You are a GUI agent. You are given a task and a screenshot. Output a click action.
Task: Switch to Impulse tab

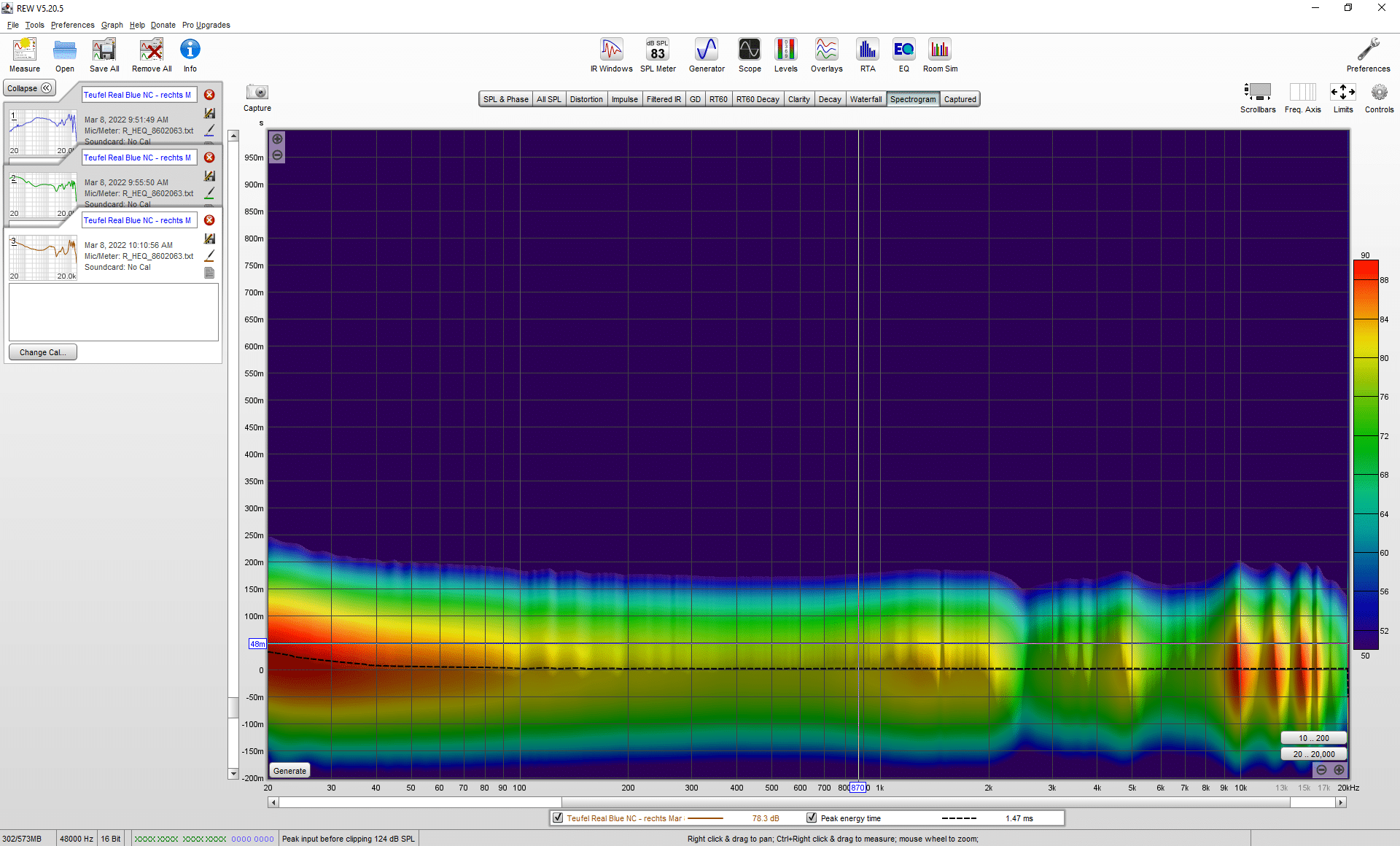point(624,99)
